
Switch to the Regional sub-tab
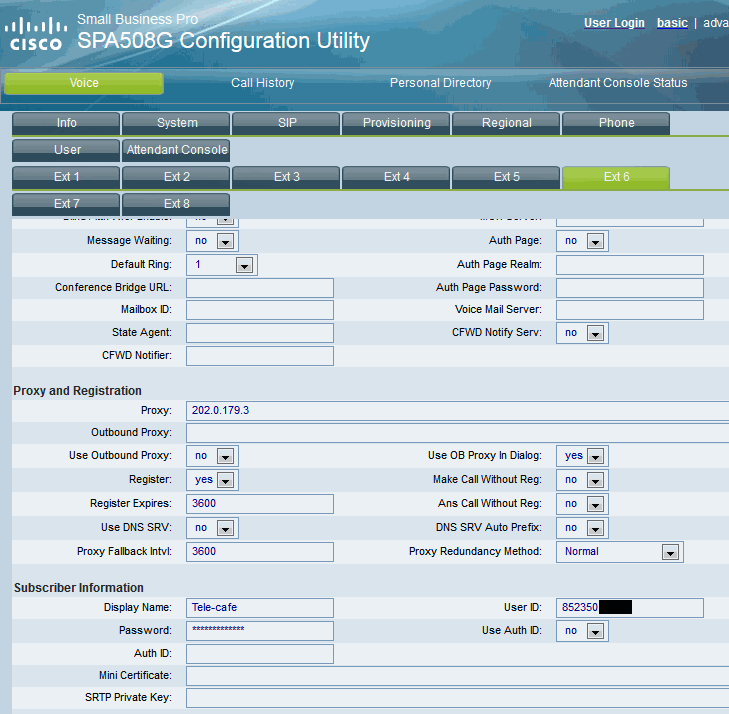(x=506, y=123)
